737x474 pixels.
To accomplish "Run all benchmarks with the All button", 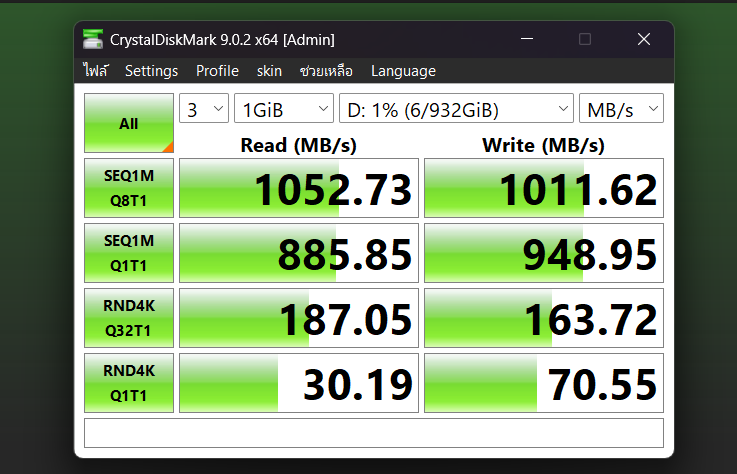I will tap(129, 124).
